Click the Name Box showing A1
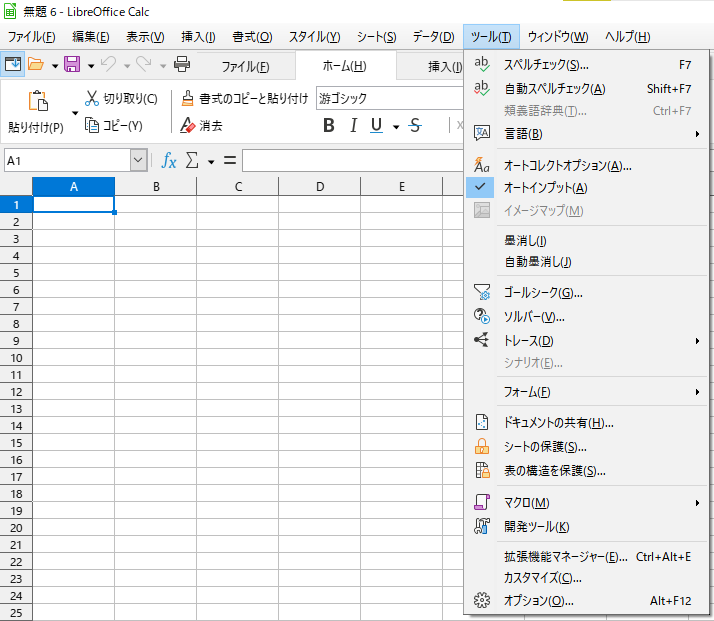714x621 pixels. [x=67, y=160]
